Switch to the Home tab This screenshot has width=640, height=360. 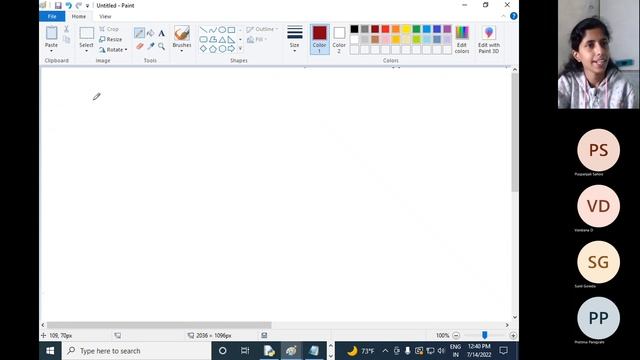79,16
